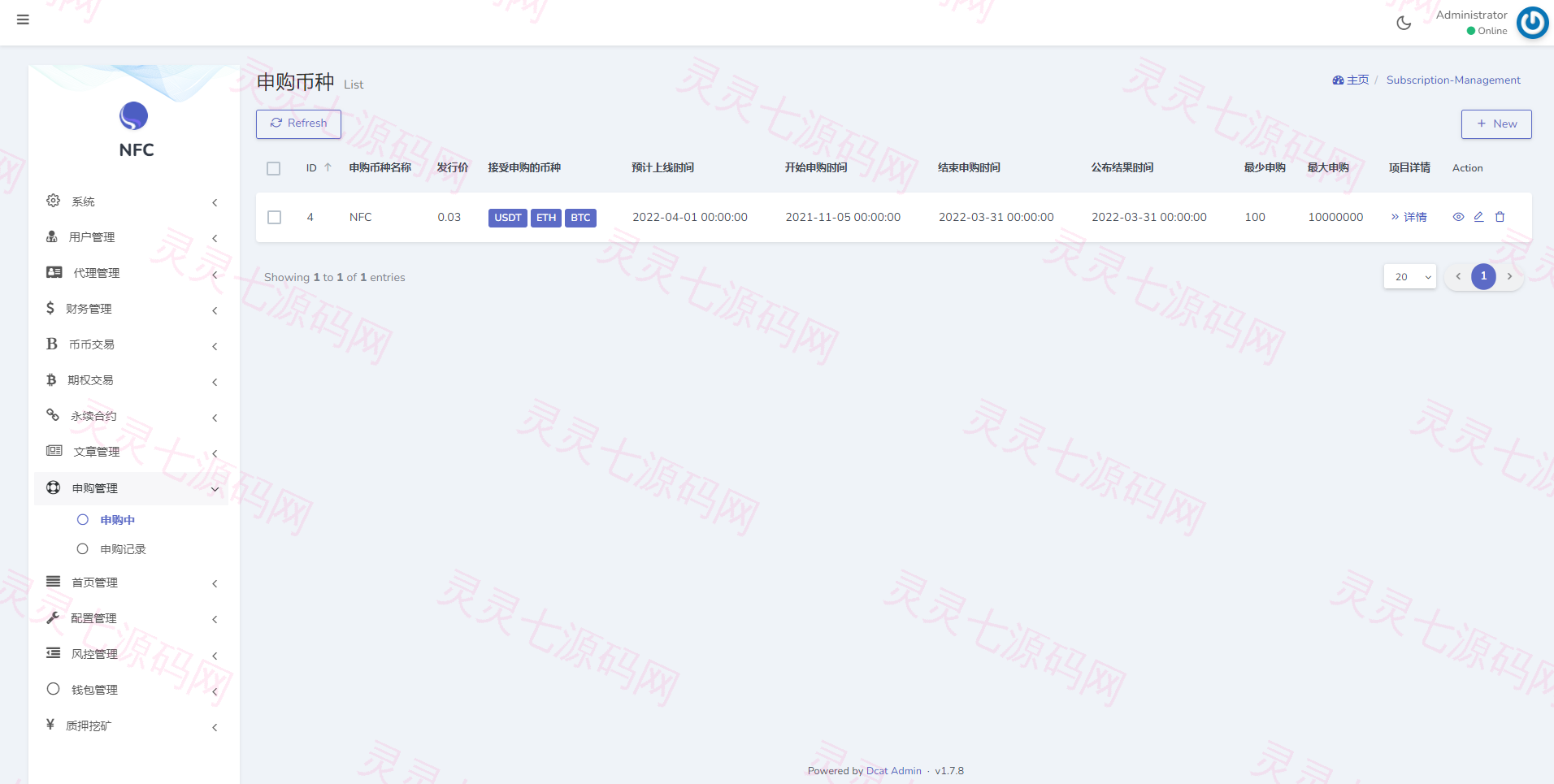The image size is (1554, 784).
Task: Click the dollar icon beside 财务管理
Action: [50, 308]
